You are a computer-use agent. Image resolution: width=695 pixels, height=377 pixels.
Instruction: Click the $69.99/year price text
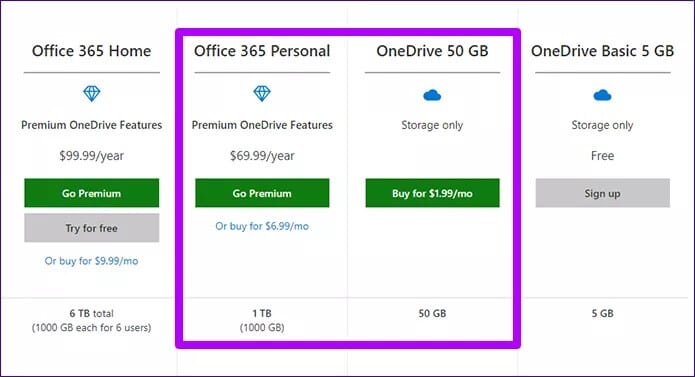click(x=262, y=156)
